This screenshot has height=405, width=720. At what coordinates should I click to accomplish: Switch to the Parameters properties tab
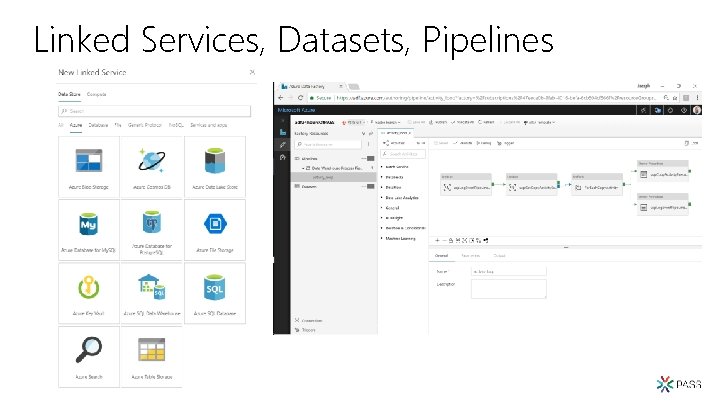coord(471,255)
